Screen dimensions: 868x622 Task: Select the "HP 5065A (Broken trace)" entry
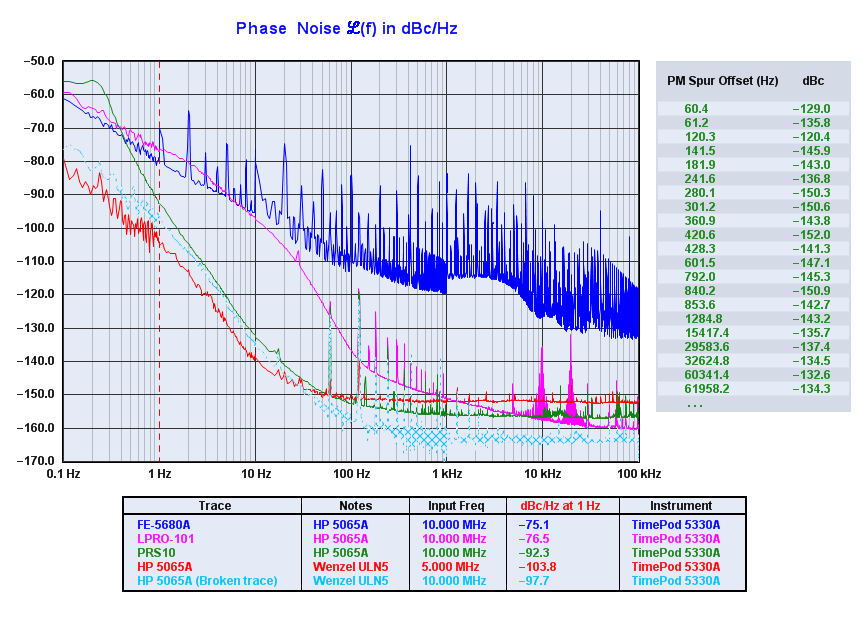207,581
